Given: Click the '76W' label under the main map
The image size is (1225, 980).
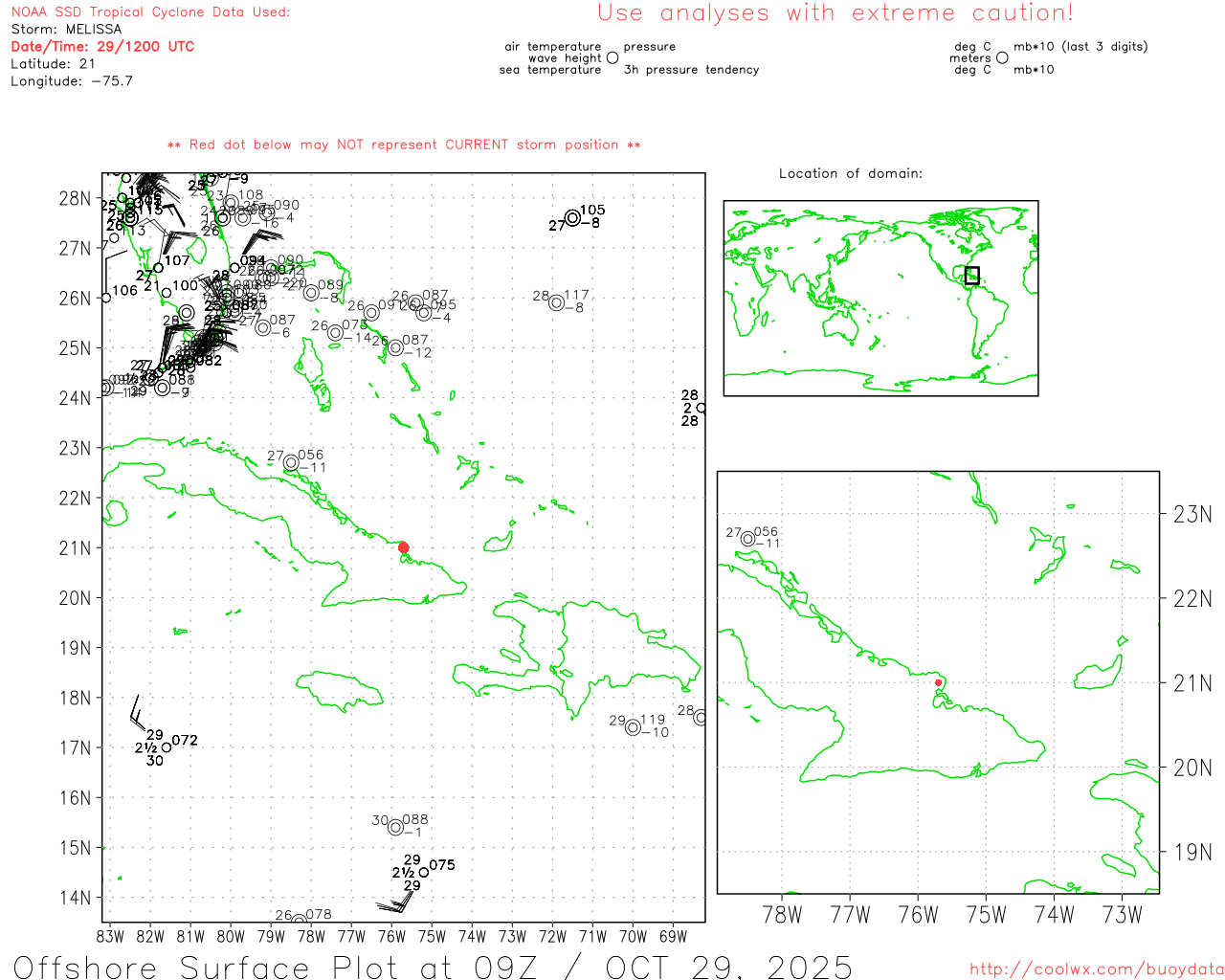Looking at the screenshot, I should point(392,937).
